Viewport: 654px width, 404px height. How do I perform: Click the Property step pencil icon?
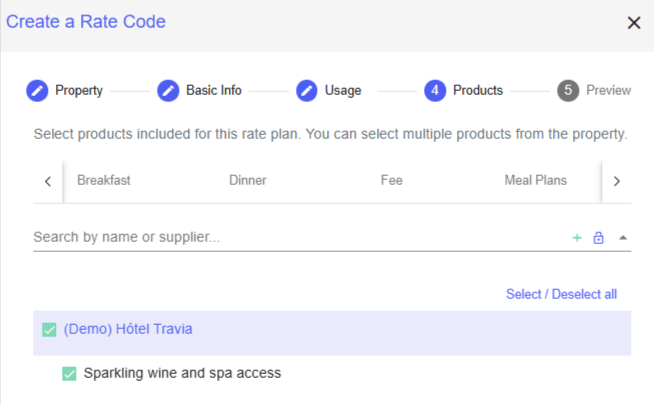pyautogui.click(x=37, y=90)
